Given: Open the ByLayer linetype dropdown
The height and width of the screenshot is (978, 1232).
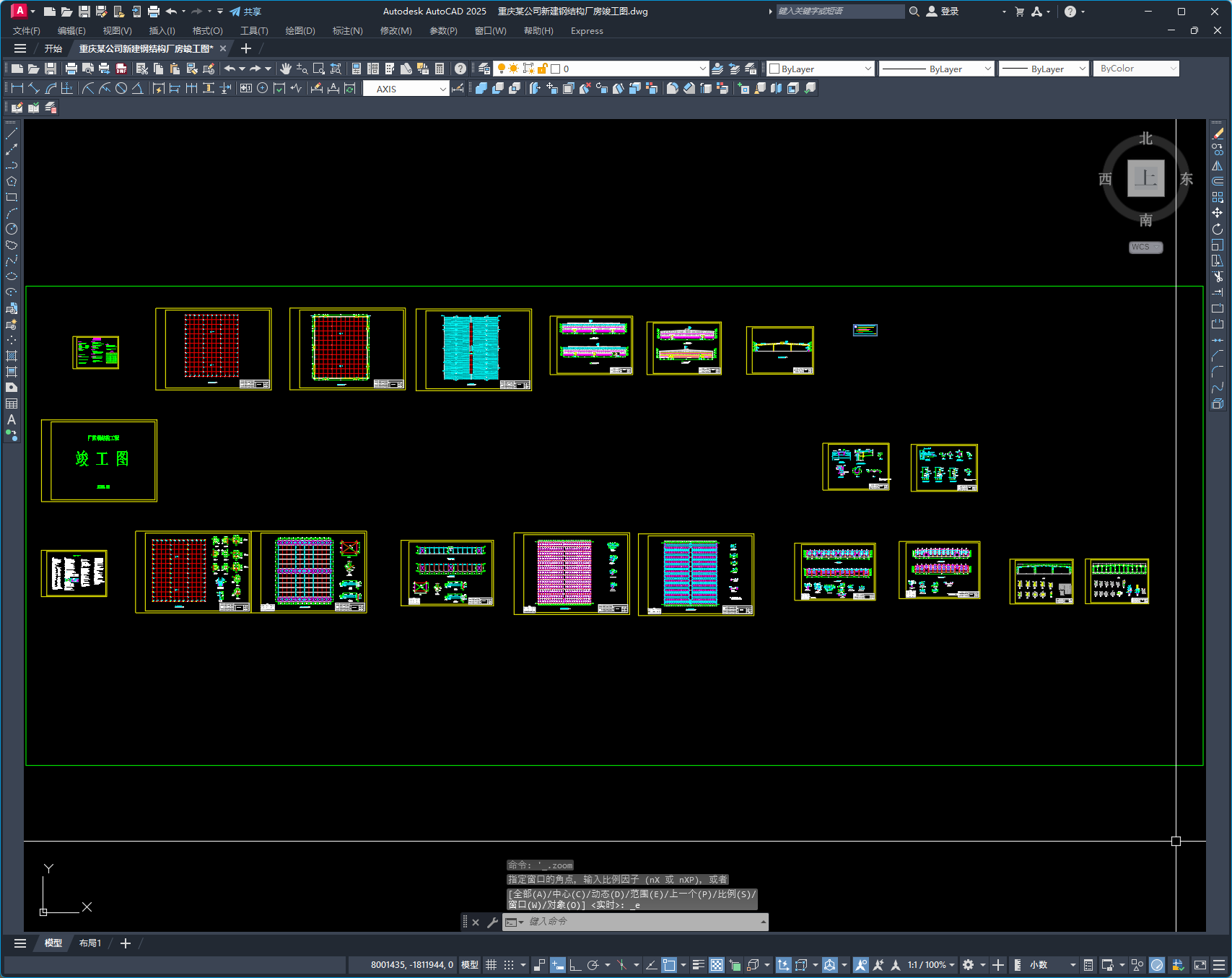Looking at the screenshot, I should [987, 69].
